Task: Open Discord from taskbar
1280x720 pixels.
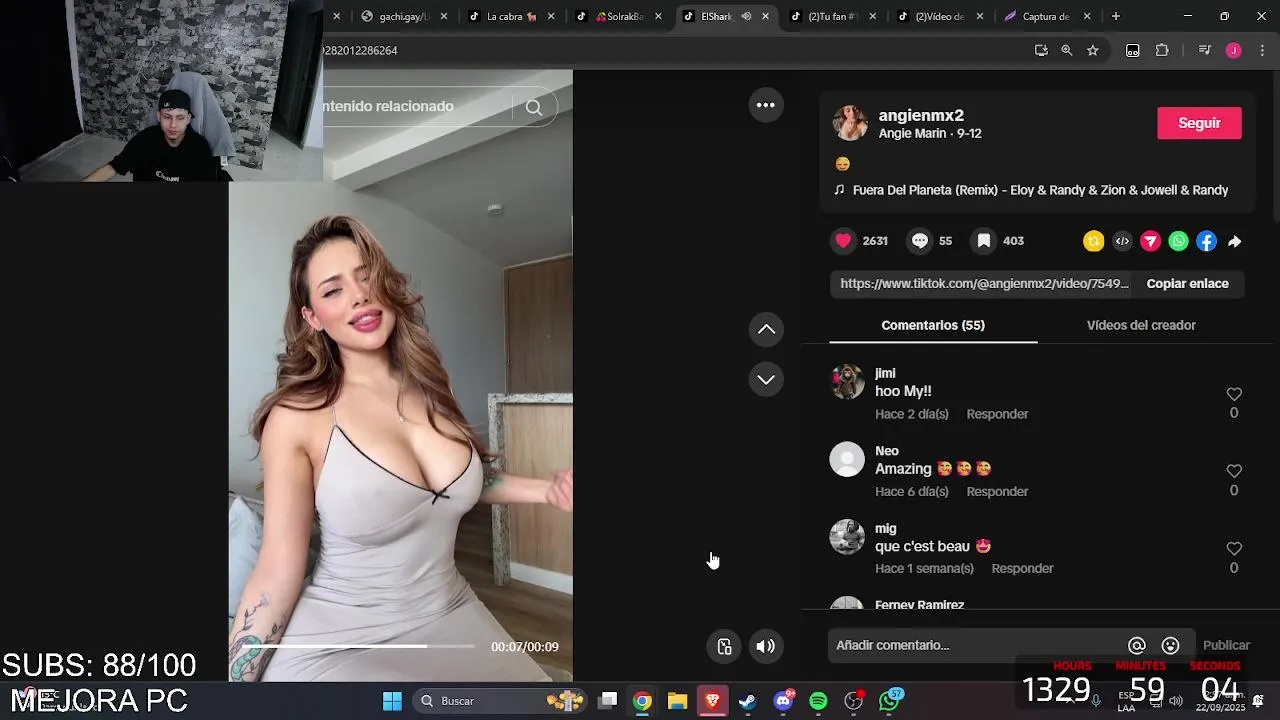Action: point(784,701)
